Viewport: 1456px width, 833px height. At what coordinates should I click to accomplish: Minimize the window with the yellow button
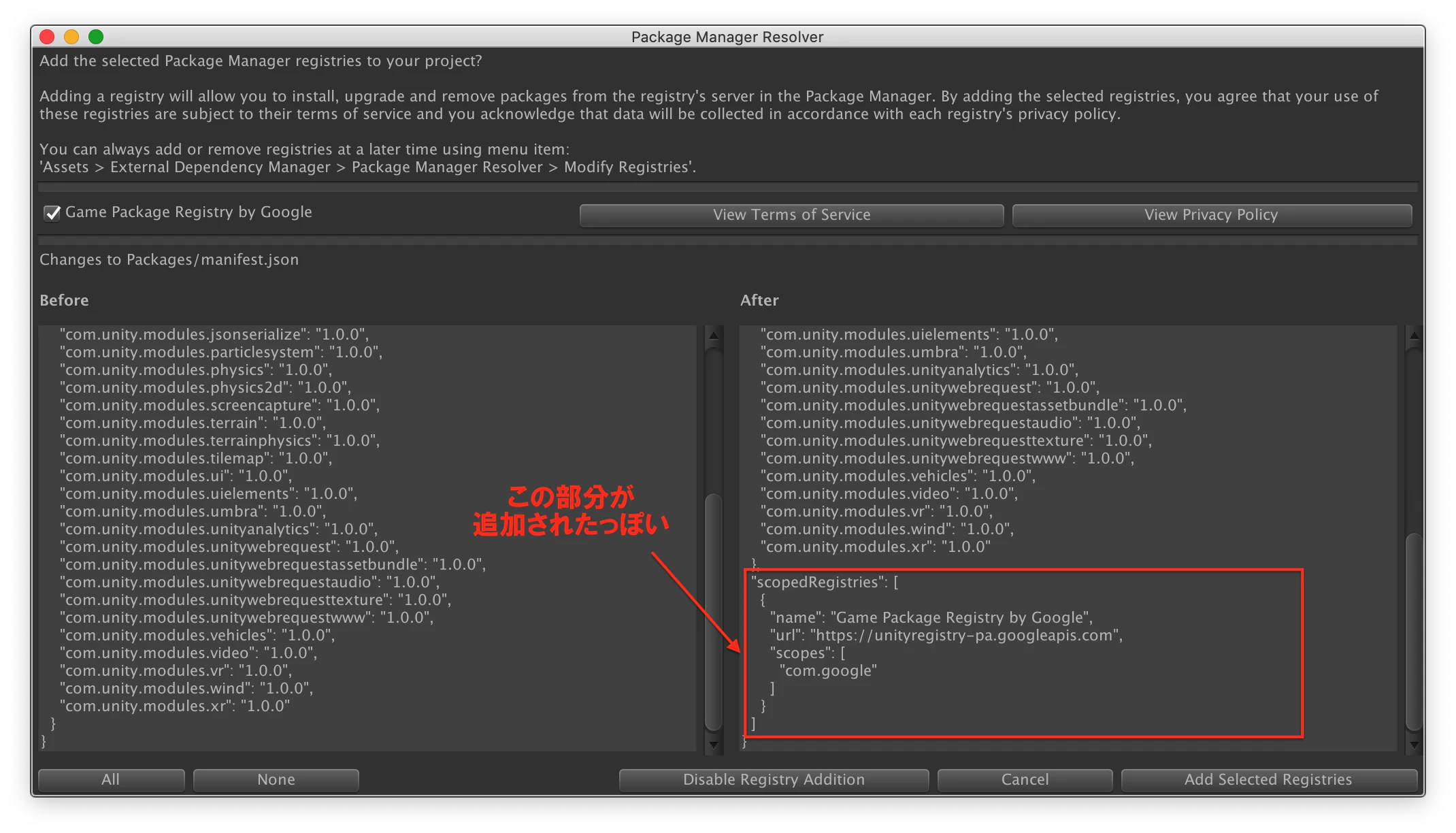coord(71,37)
